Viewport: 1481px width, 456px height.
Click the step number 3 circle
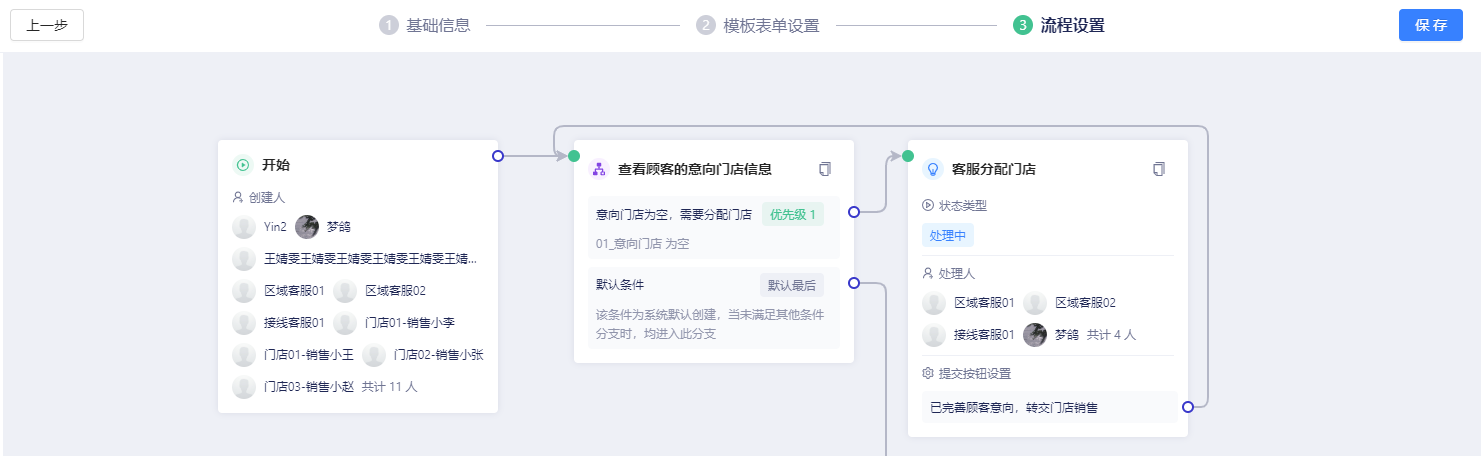tap(1022, 25)
